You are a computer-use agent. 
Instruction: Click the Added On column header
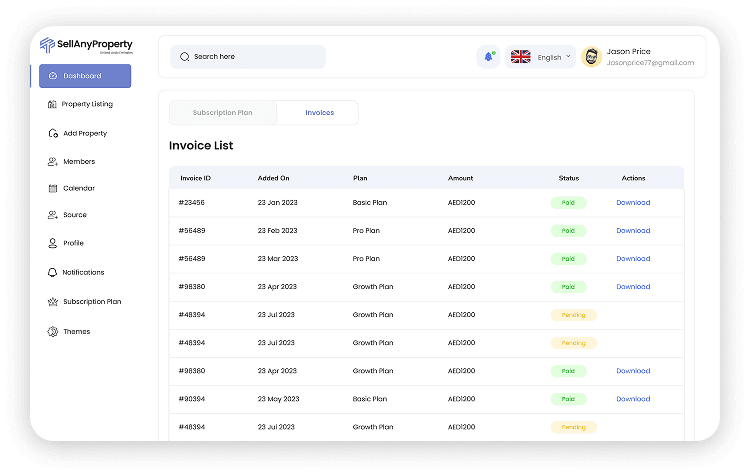click(273, 178)
